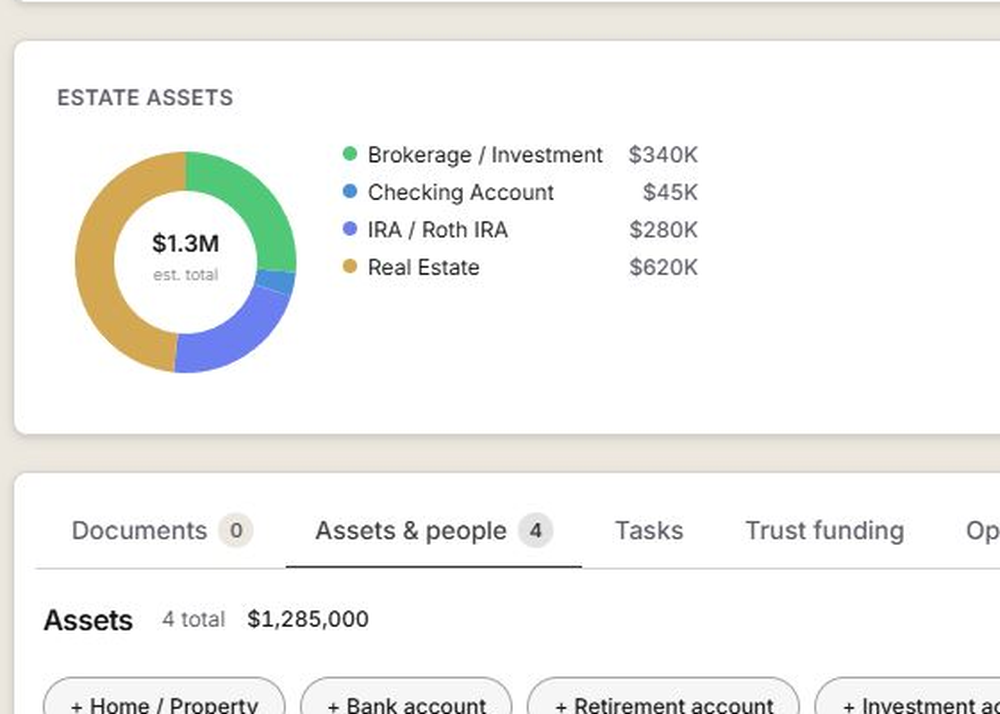This screenshot has width=1000, height=714.
Task: Click the $280K value
Action: coord(663,230)
